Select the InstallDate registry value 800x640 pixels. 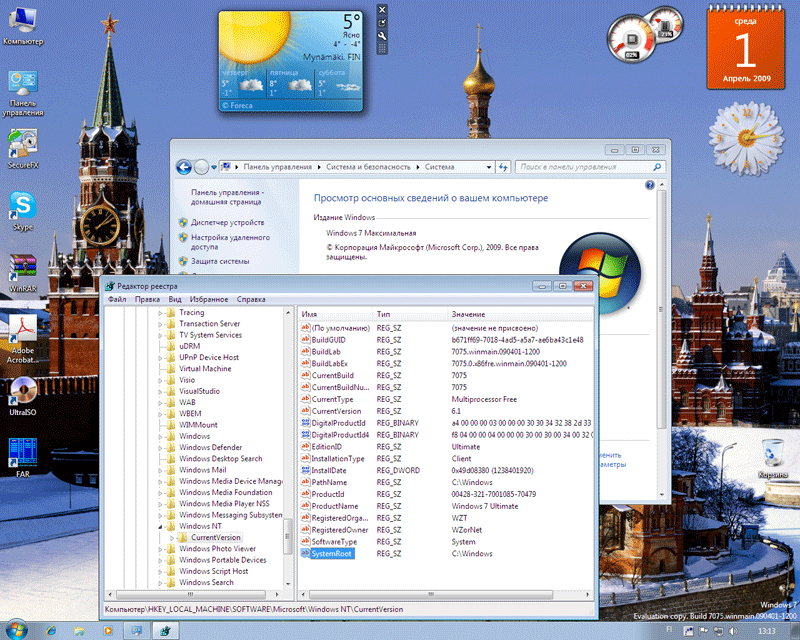[x=329, y=471]
